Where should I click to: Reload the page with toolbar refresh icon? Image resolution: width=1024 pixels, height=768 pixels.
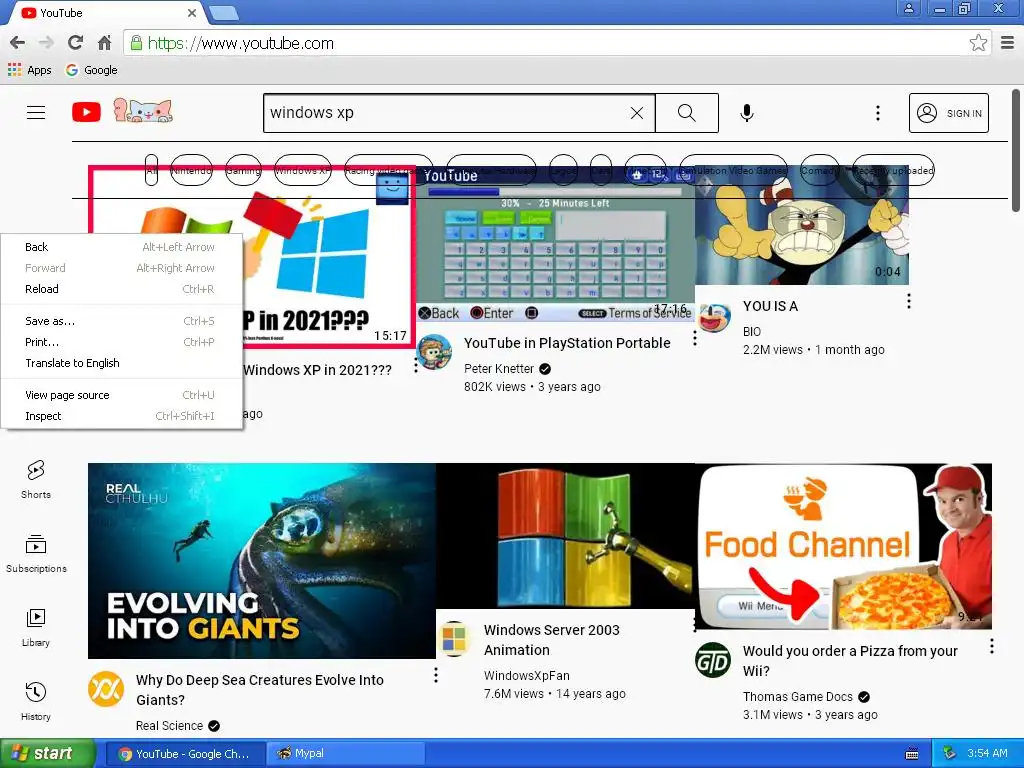point(75,43)
